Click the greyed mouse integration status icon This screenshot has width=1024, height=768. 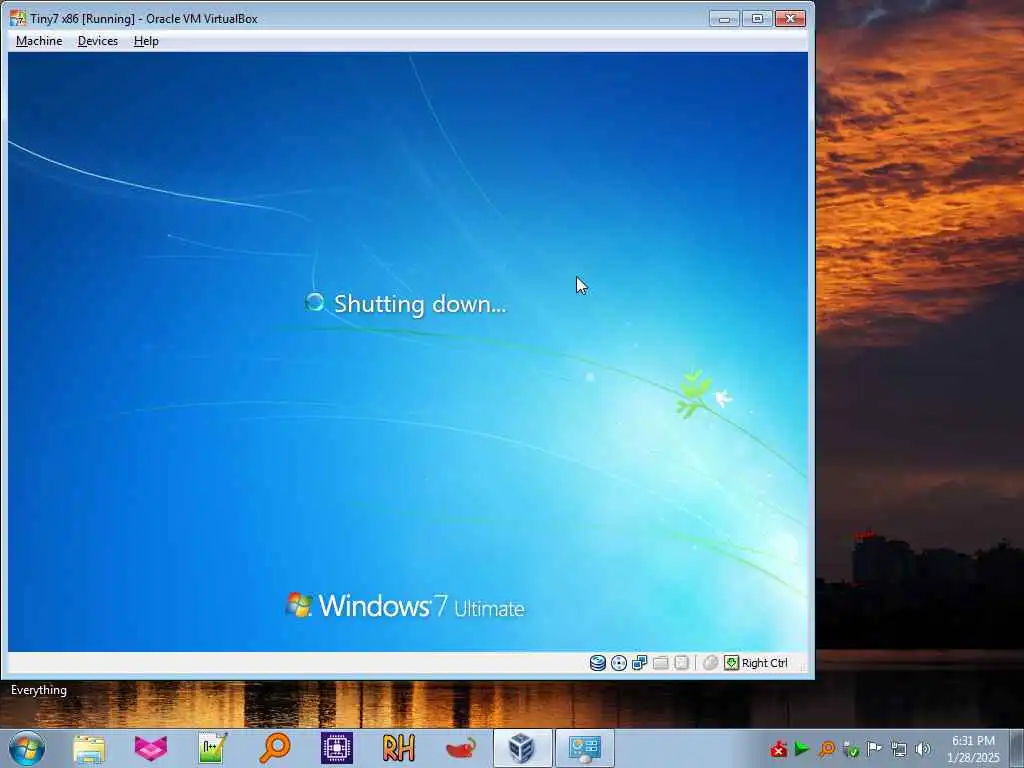(711, 663)
